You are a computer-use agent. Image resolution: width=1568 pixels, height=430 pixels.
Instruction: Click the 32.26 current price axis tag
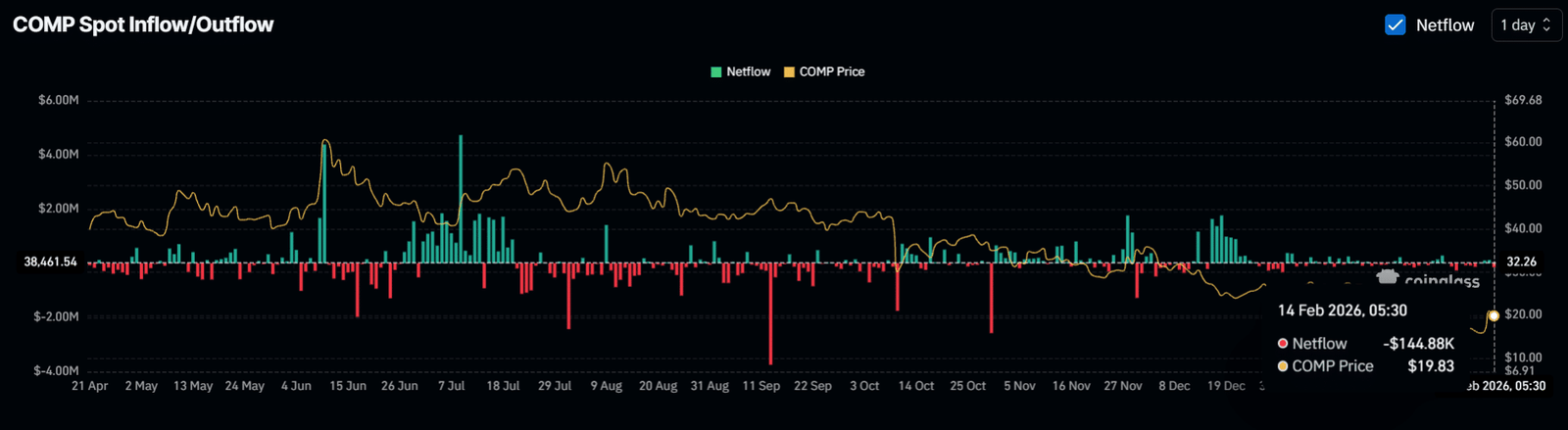pyautogui.click(x=1521, y=263)
